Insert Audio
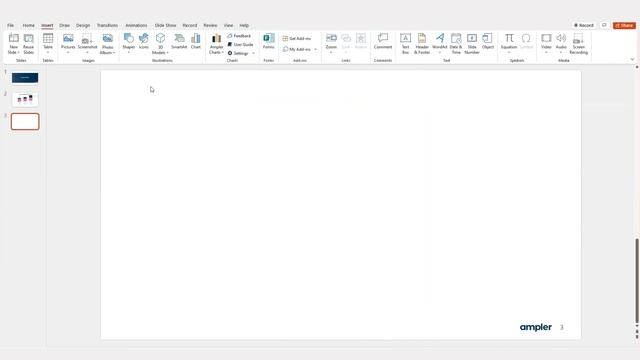Screen dimensions: 640x360 click(x=561, y=44)
